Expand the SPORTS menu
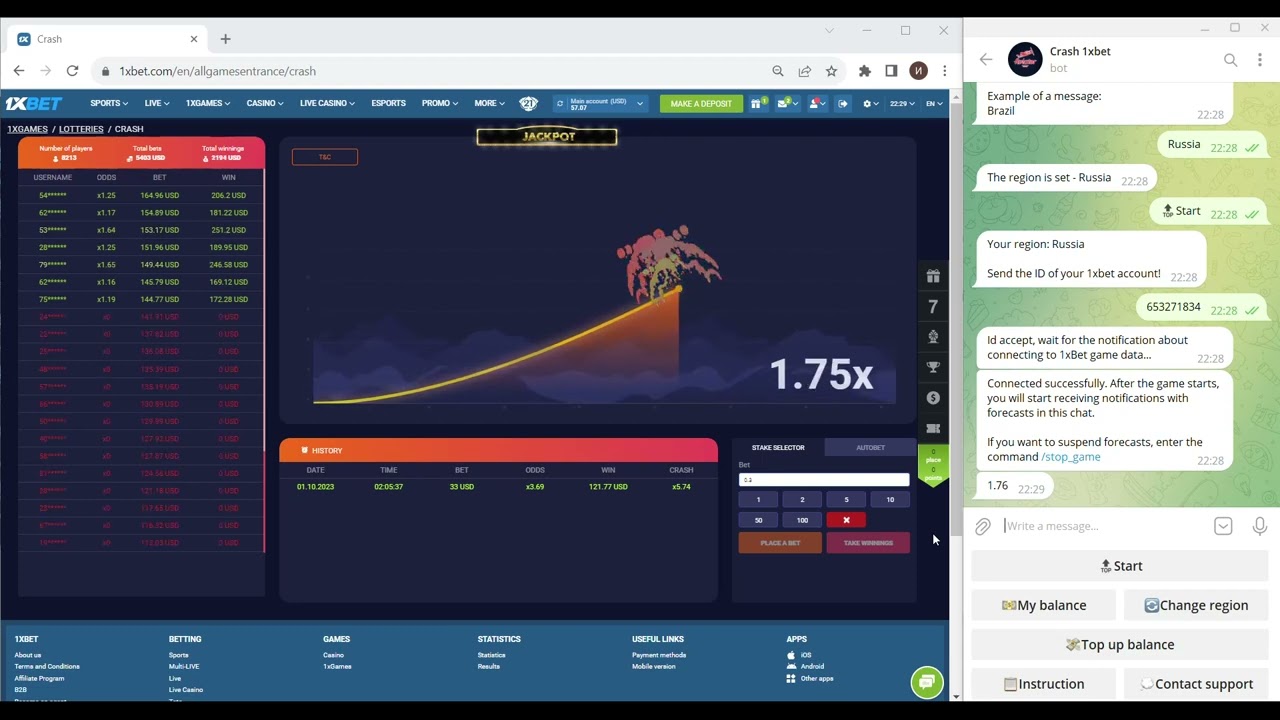1280x720 pixels. pos(109,103)
